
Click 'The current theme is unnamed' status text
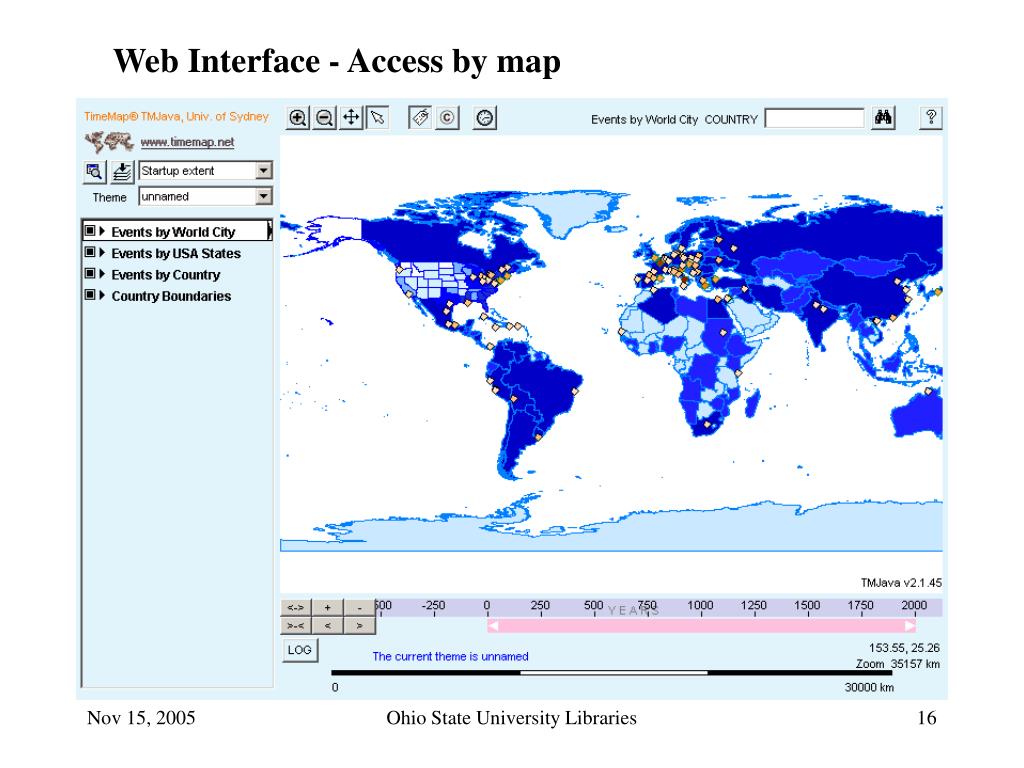coord(451,656)
